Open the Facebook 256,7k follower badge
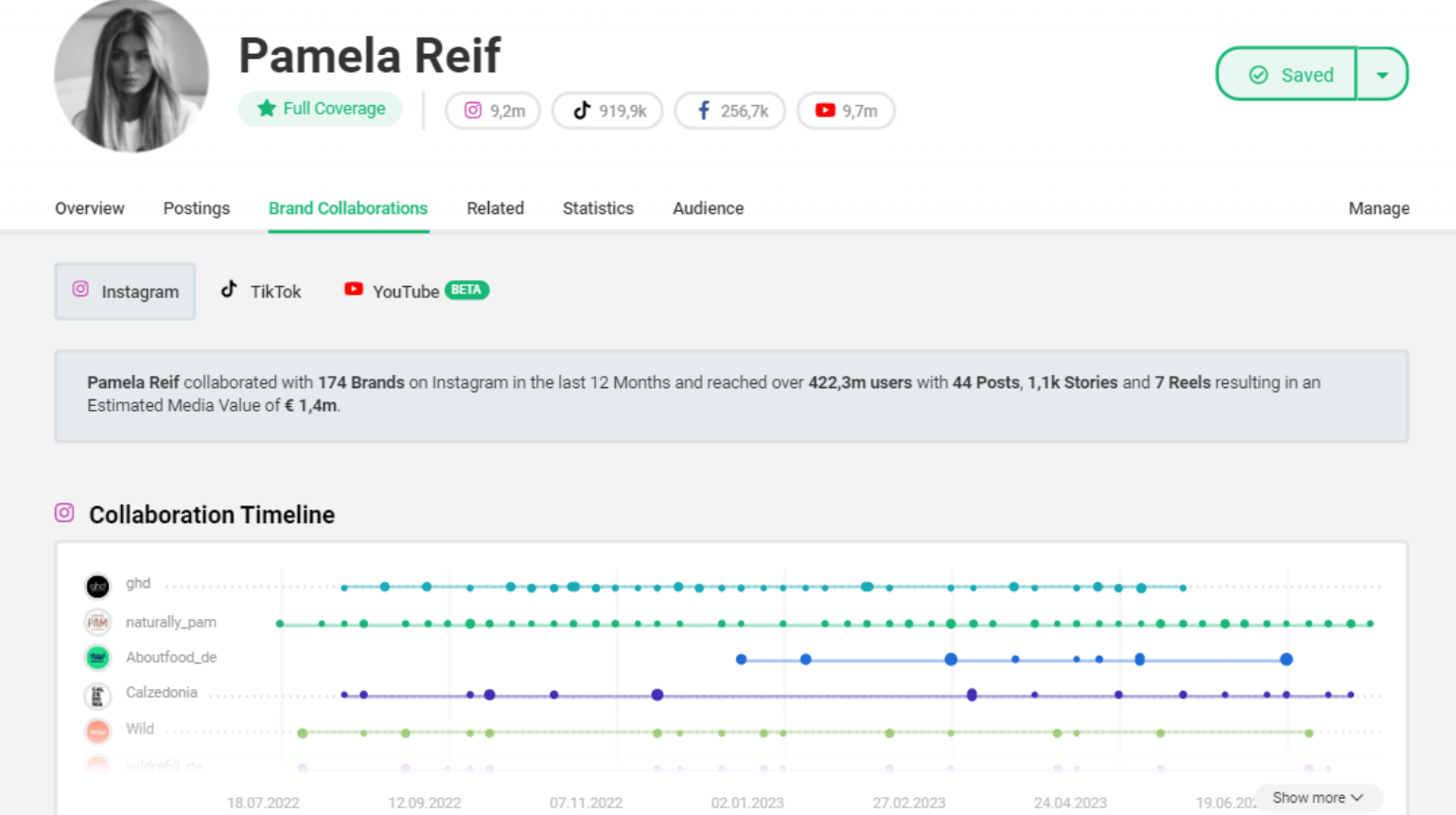 [x=730, y=111]
